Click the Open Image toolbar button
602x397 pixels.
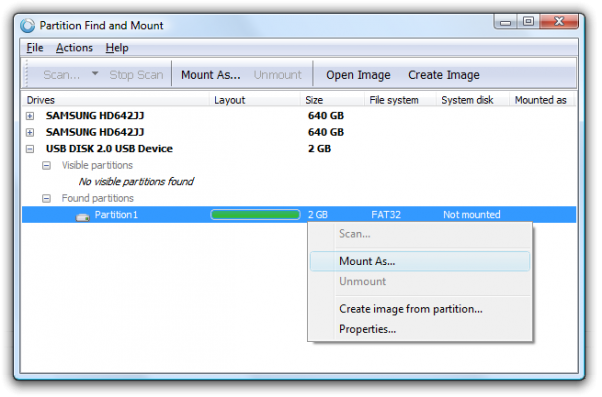click(358, 75)
